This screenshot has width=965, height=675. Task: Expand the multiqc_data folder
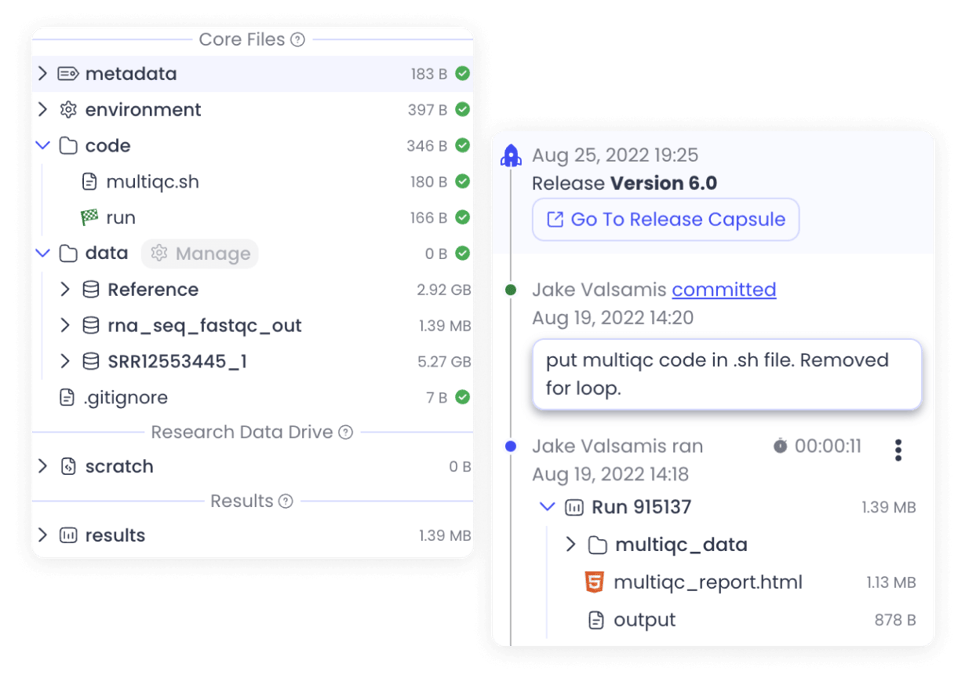click(x=571, y=544)
